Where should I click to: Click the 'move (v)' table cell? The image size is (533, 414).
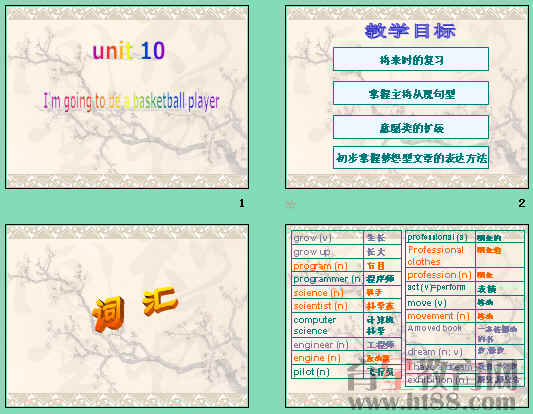[440, 302]
